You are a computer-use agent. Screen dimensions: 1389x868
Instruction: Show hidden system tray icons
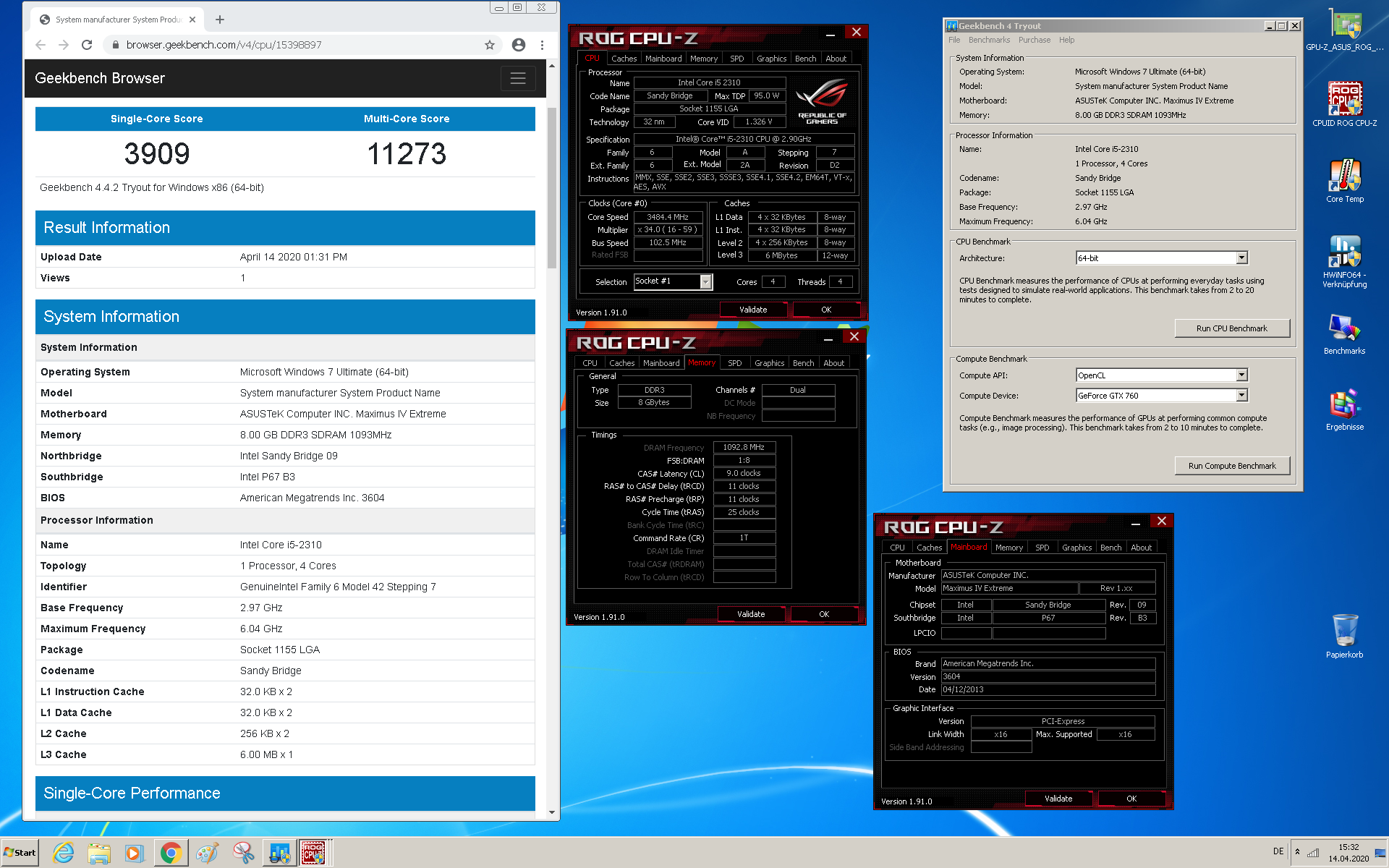[1297, 852]
